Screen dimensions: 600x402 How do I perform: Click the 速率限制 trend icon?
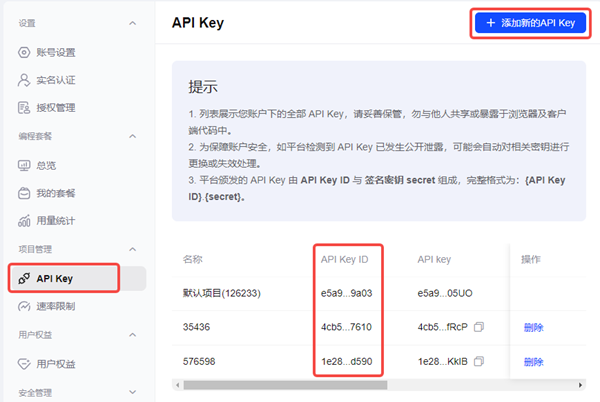(26, 306)
